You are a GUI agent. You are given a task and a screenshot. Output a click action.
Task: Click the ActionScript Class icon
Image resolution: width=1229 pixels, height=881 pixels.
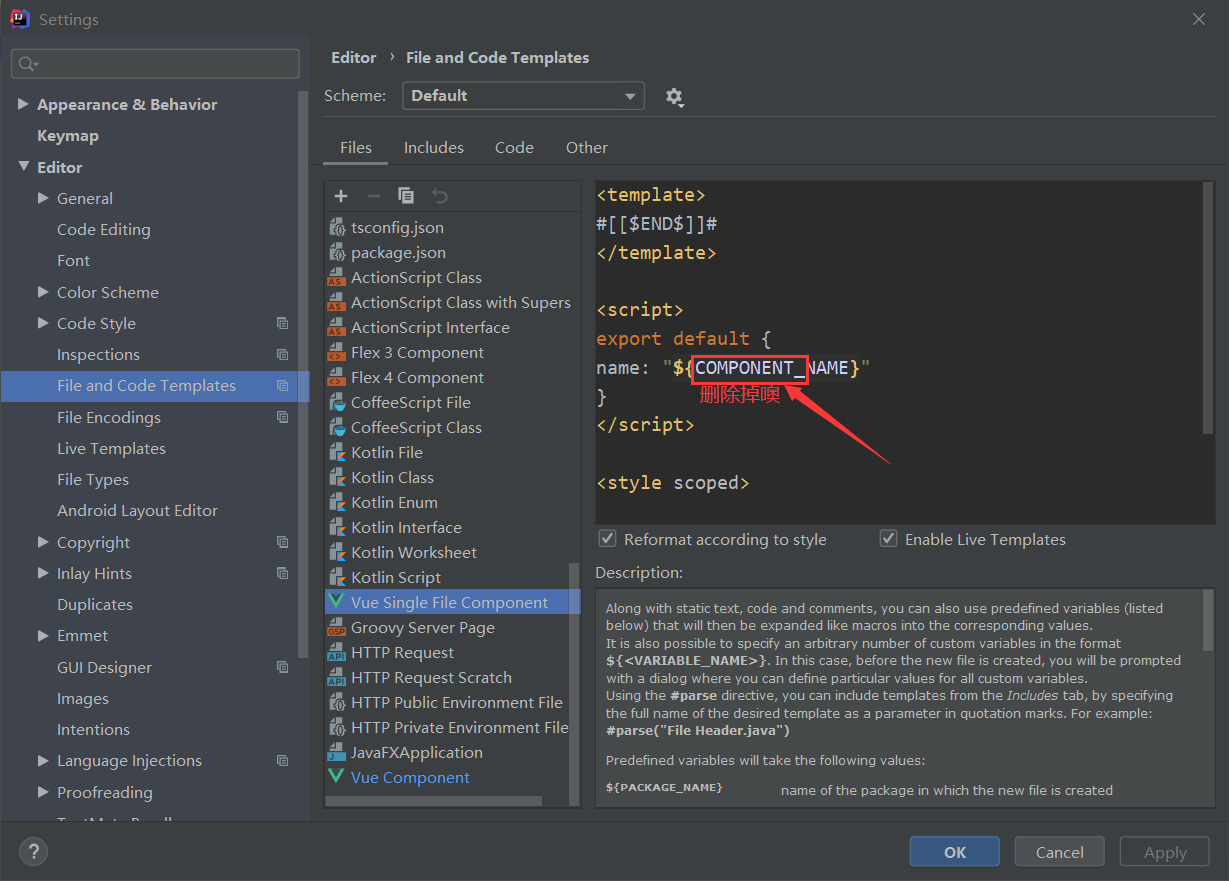[x=336, y=278]
